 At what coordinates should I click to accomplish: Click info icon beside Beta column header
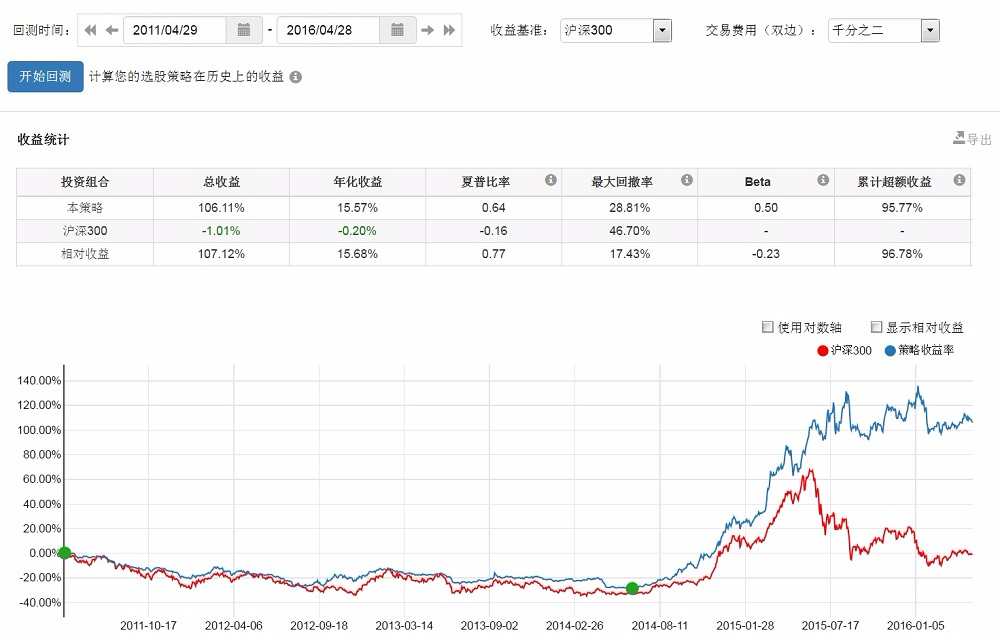click(x=823, y=181)
